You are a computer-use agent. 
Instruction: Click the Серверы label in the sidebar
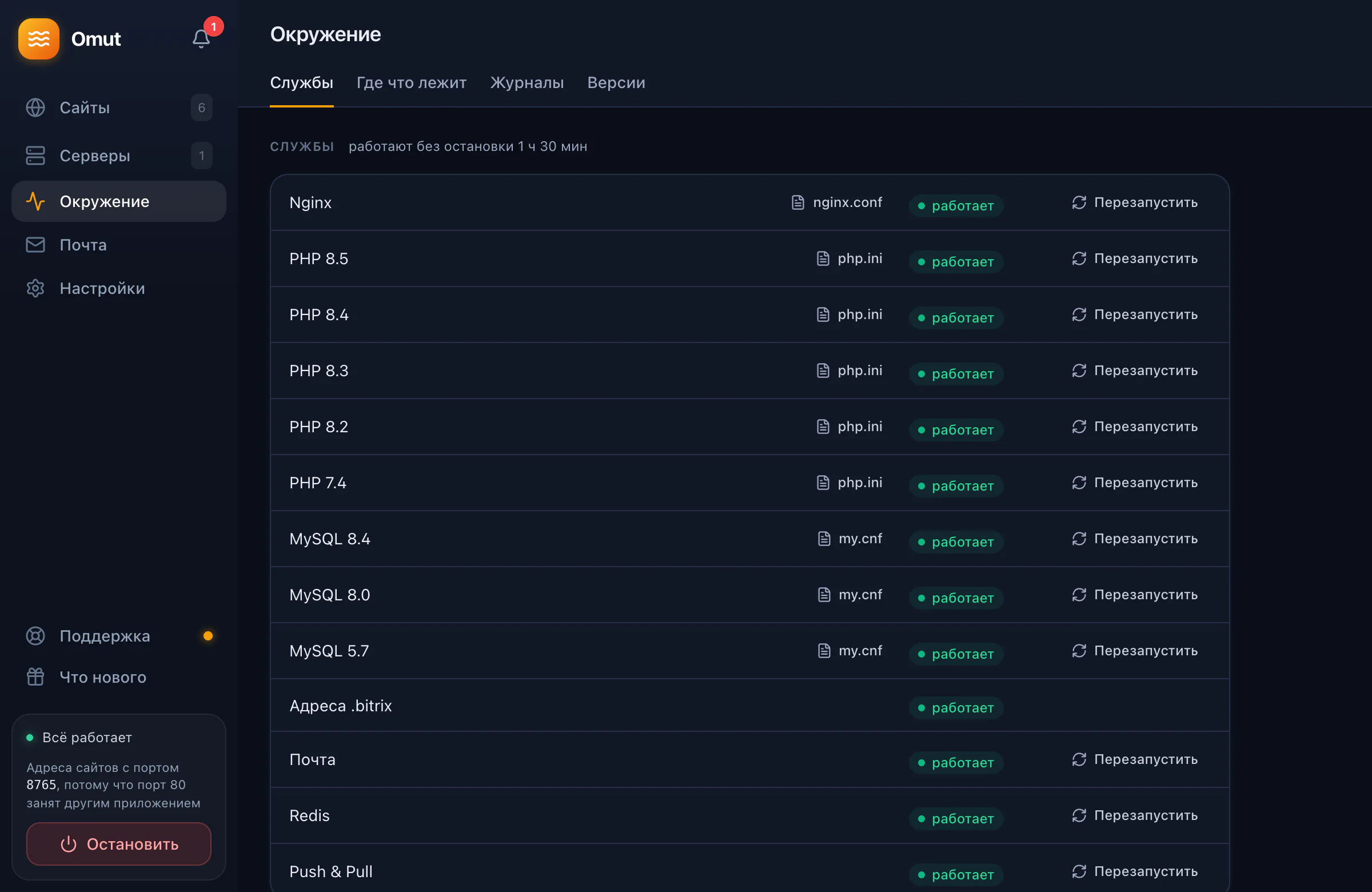(95, 156)
